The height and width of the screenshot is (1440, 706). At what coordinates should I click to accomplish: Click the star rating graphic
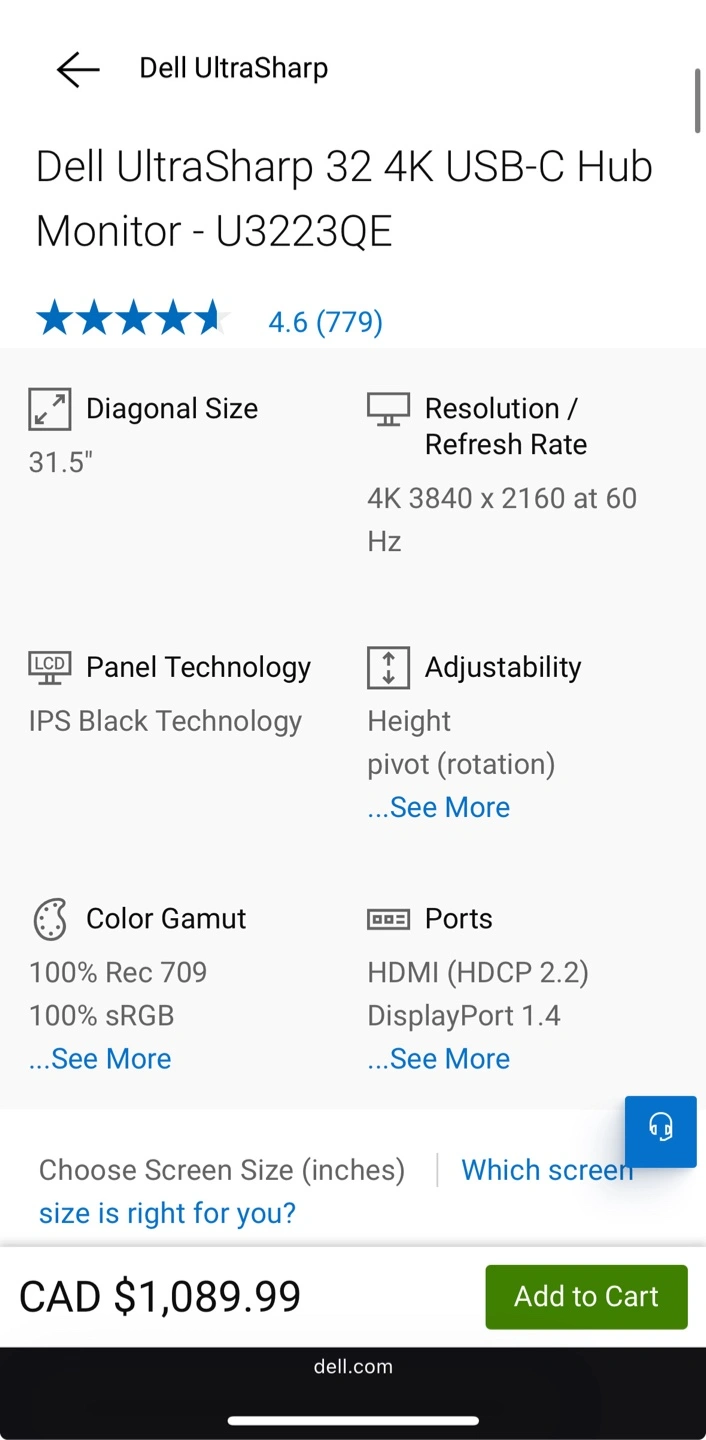point(130,320)
